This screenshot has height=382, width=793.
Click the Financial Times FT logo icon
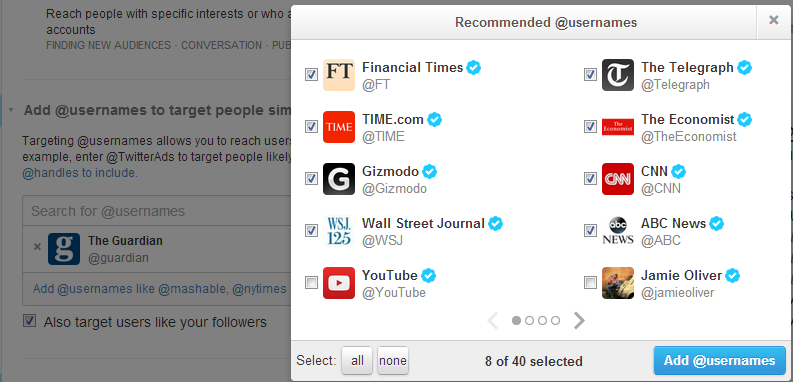(339, 75)
